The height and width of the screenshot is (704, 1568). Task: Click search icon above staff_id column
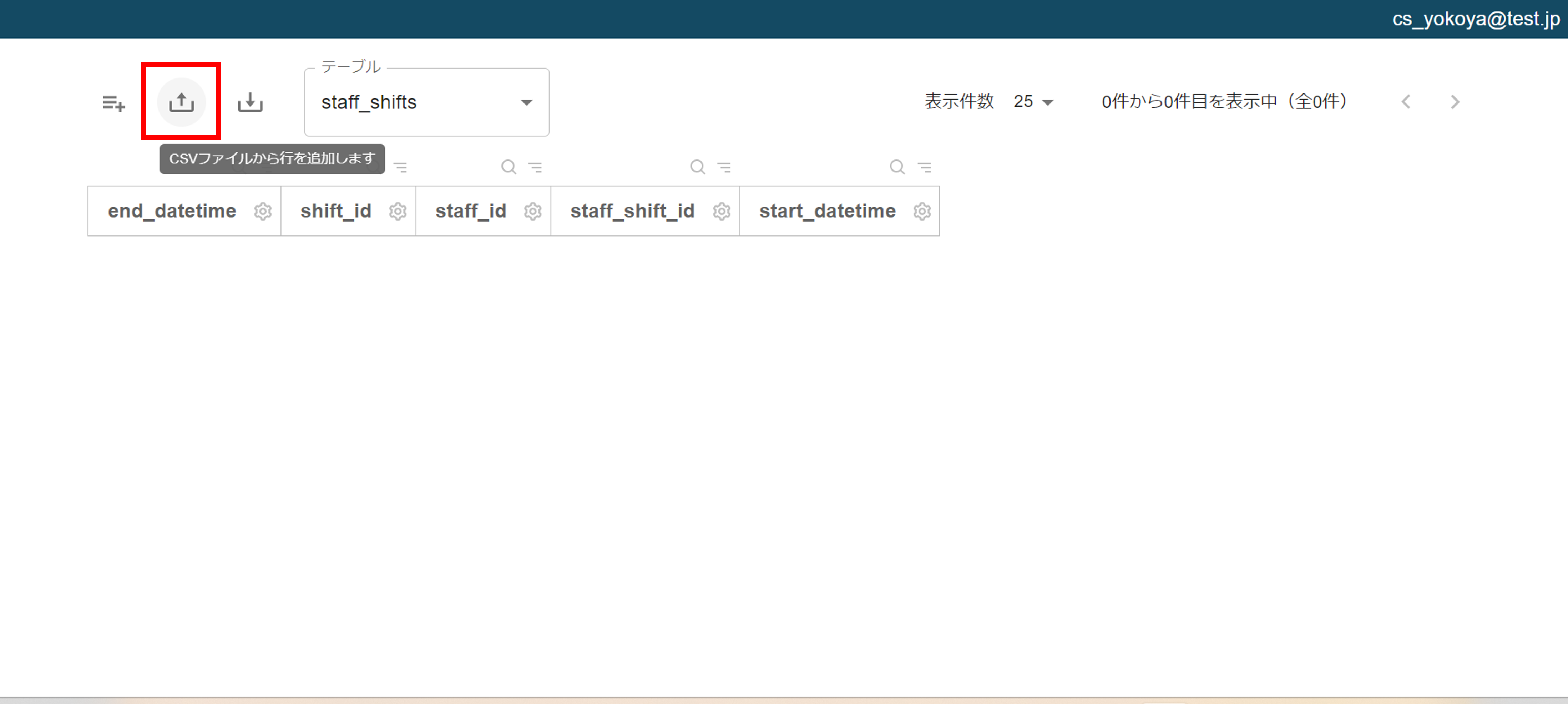(509, 167)
